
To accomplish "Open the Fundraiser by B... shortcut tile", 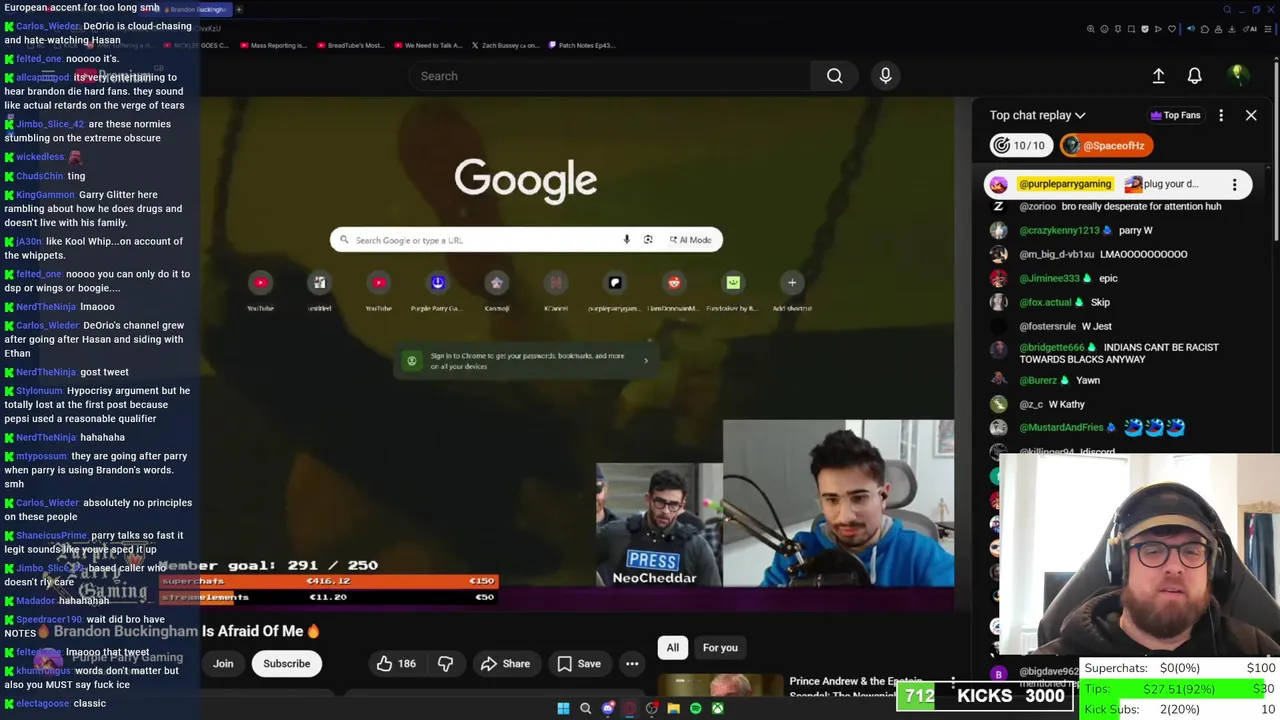I will [x=733, y=290].
